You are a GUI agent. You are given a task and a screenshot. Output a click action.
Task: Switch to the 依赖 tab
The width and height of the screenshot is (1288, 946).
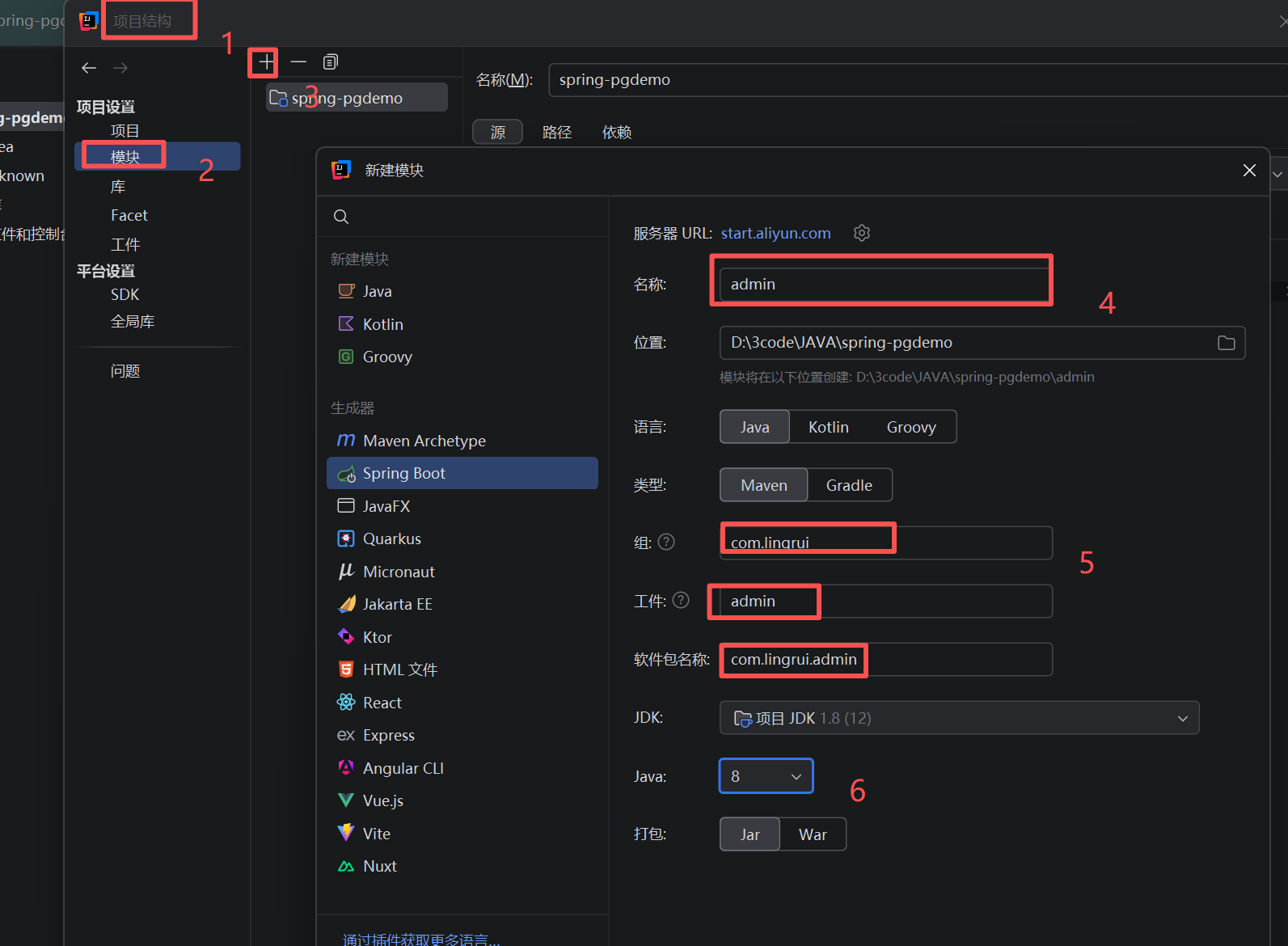617,132
